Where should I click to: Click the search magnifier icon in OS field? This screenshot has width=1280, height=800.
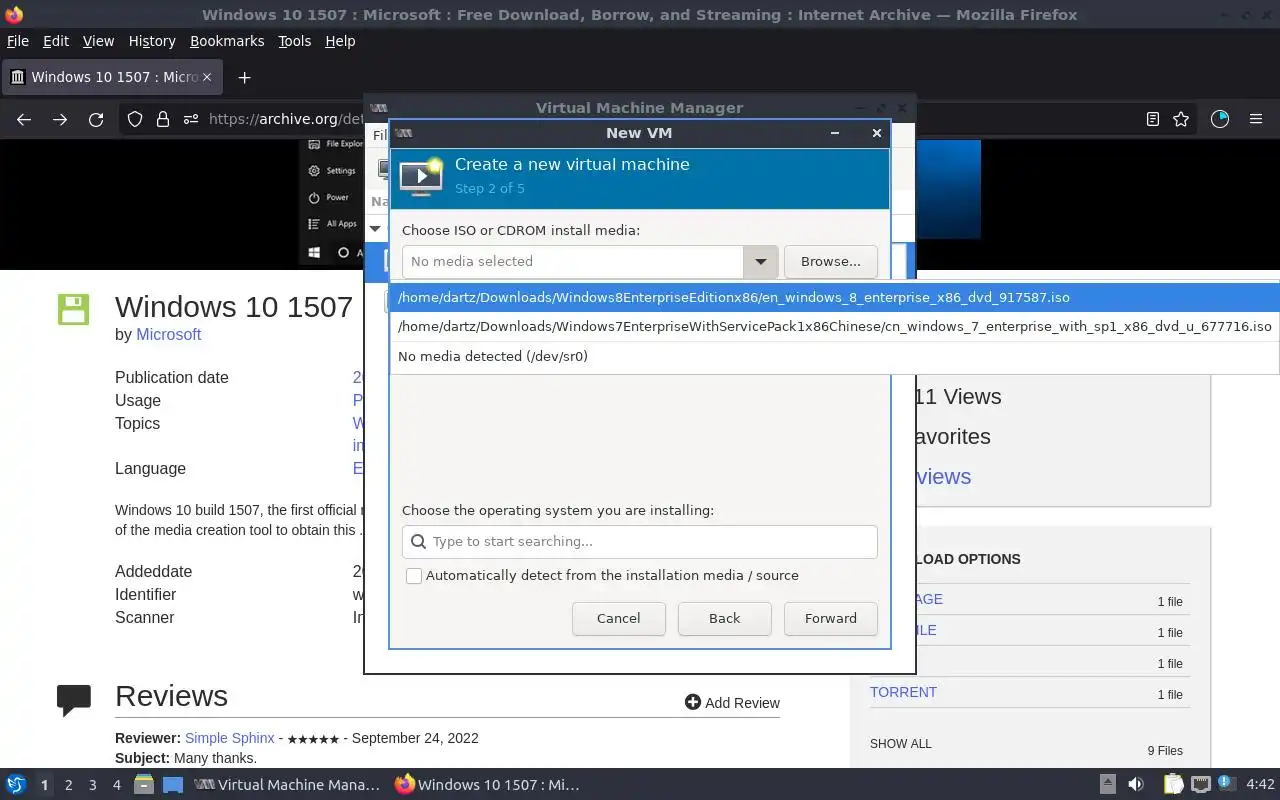click(419, 542)
